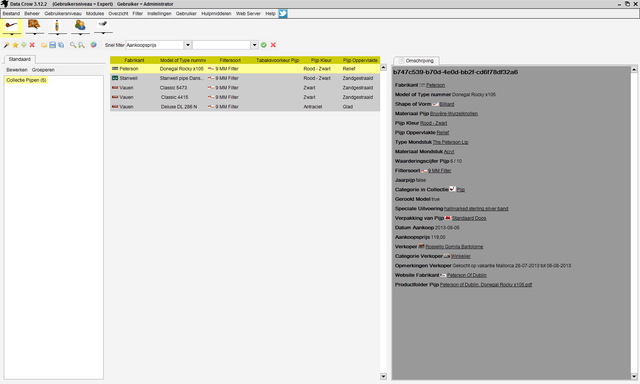Open the Web Server menu
This screenshot has height=384, width=640.
click(x=248, y=13)
